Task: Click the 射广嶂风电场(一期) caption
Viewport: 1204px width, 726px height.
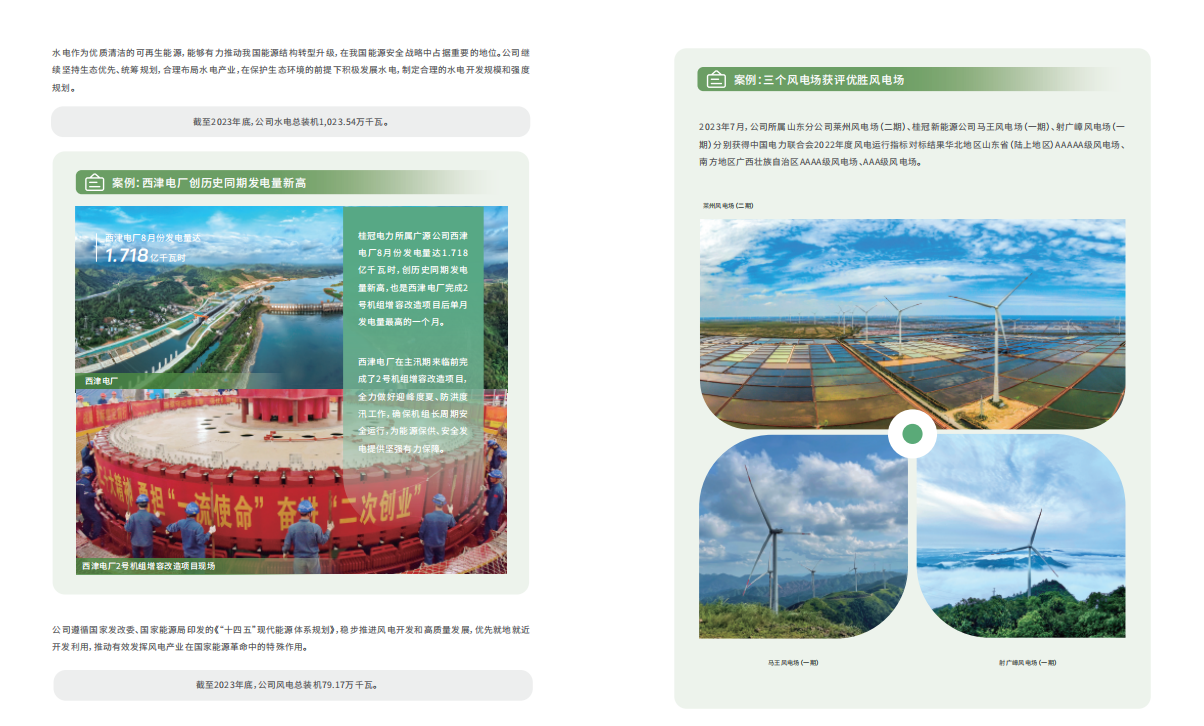Action: click(1027, 662)
